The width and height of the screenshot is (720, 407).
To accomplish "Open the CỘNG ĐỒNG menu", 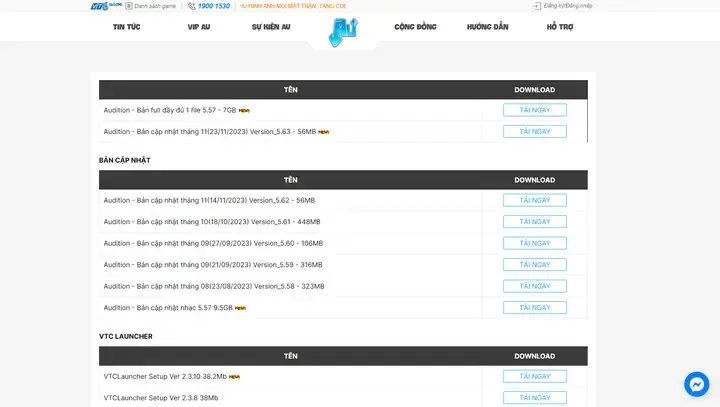I will pyautogui.click(x=415, y=27).
